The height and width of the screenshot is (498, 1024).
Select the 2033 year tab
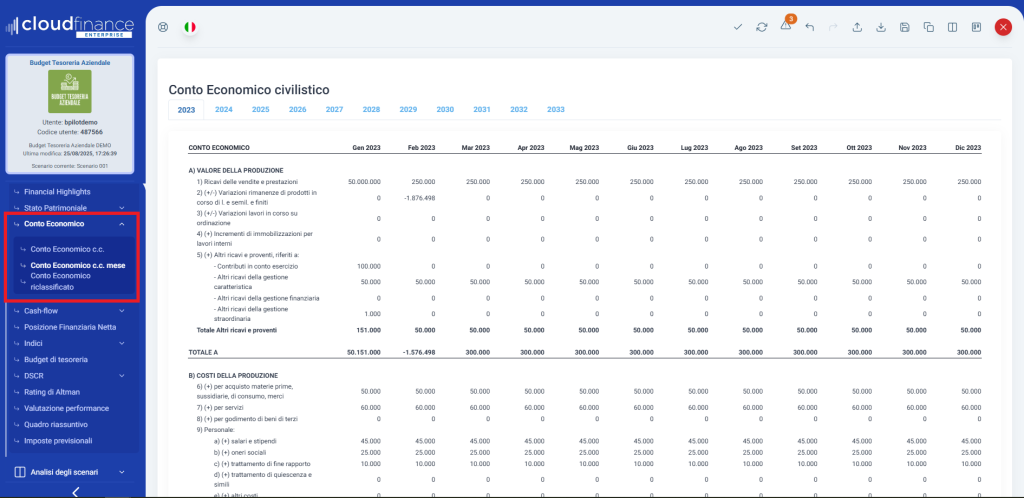click(555, 109)
